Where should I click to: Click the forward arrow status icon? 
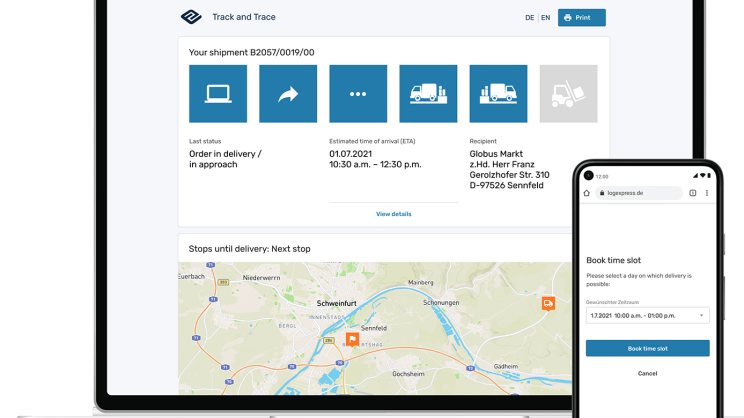288,94
